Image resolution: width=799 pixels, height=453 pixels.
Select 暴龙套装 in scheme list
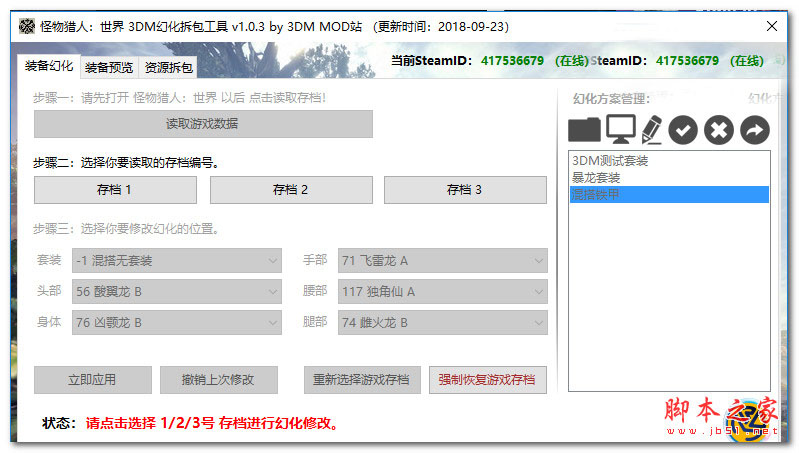coord(669,177)
